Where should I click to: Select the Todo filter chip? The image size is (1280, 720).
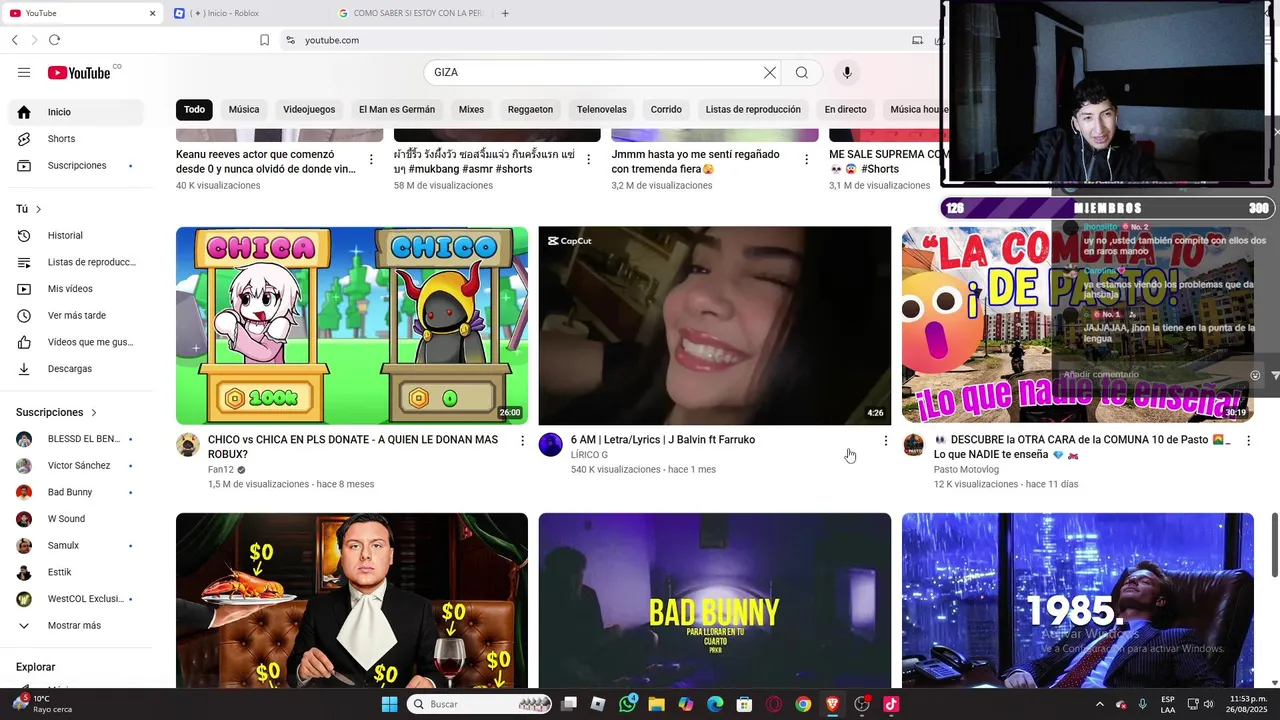(x=194, y=109)
